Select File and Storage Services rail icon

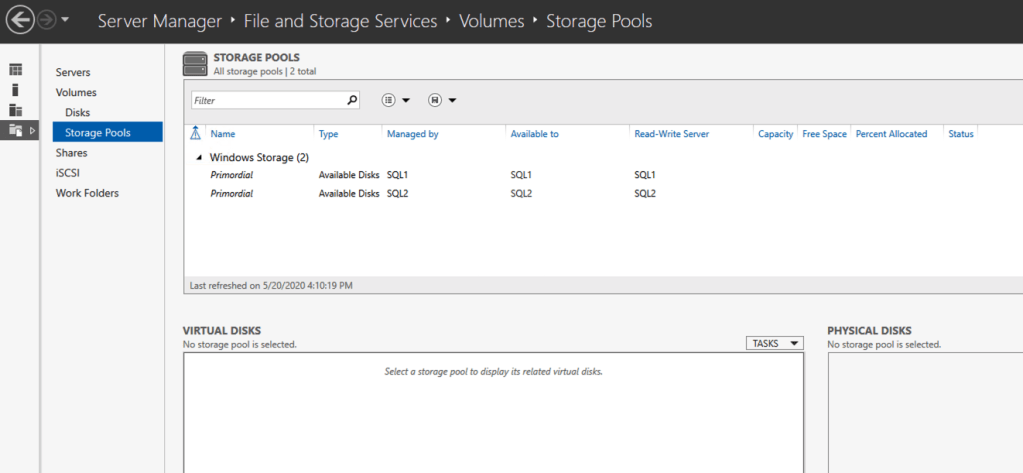[x=15, y=131]
